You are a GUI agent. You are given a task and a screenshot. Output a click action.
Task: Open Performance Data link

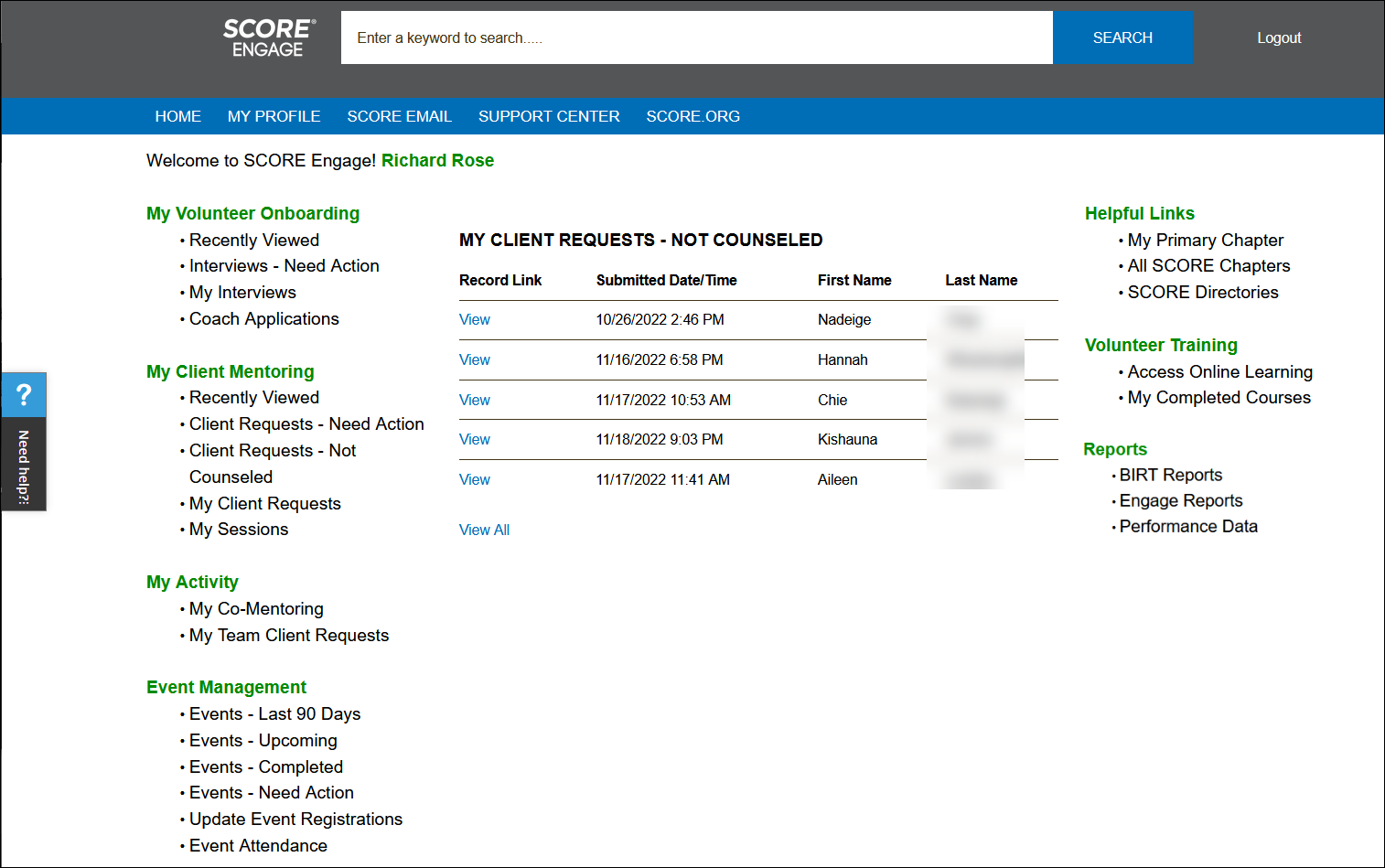click(1188, 526)
